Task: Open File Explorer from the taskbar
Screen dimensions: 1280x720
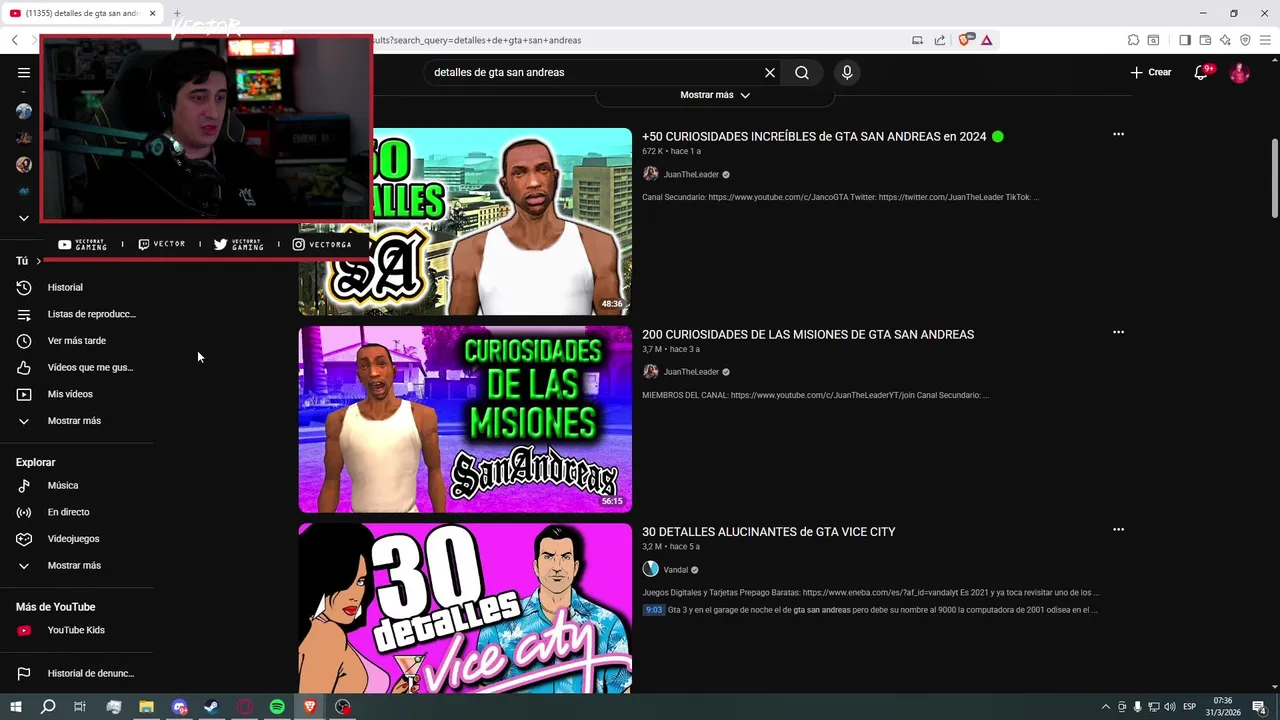Action: pos(146,707)
